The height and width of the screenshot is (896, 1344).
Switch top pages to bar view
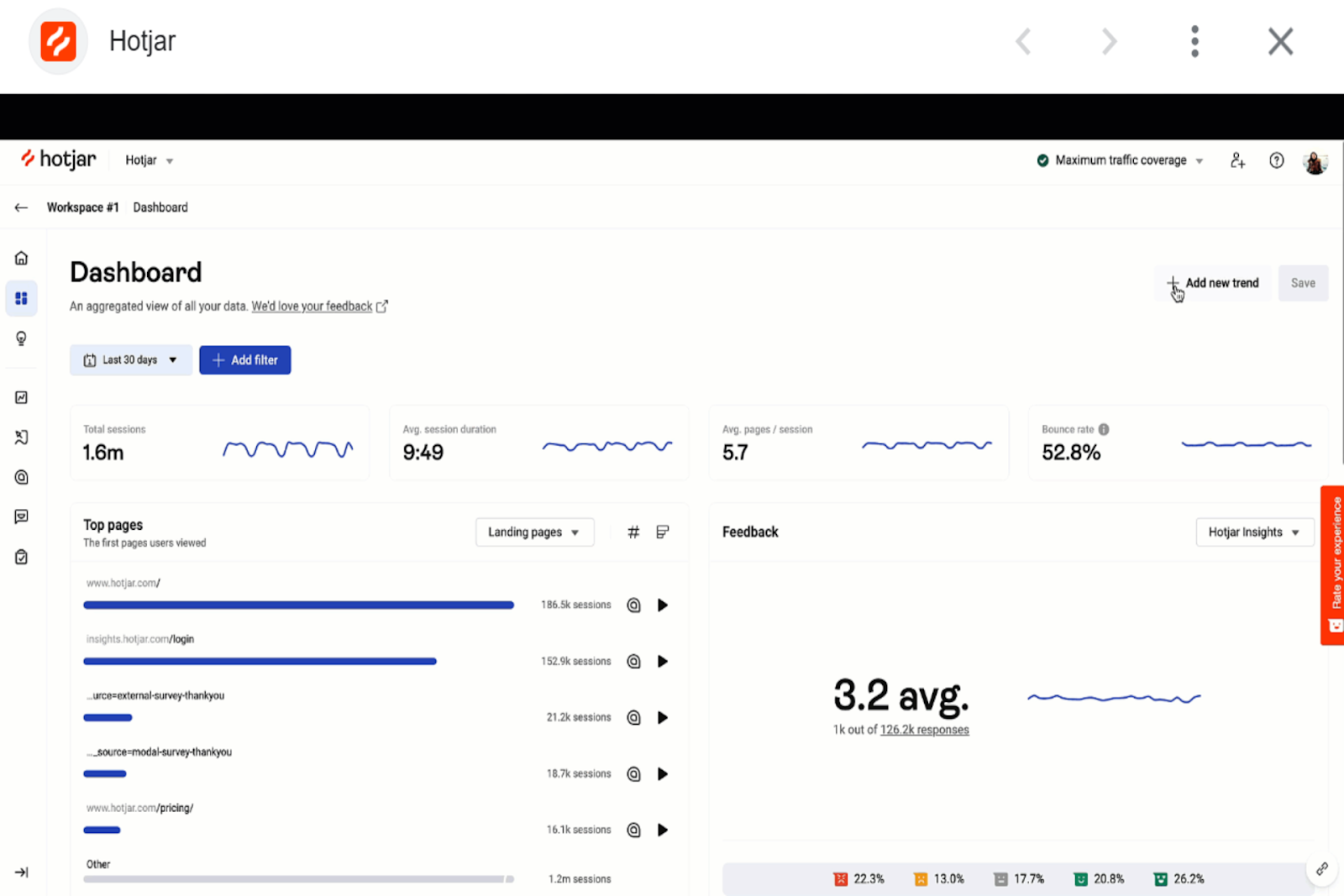tap(663, 532)
